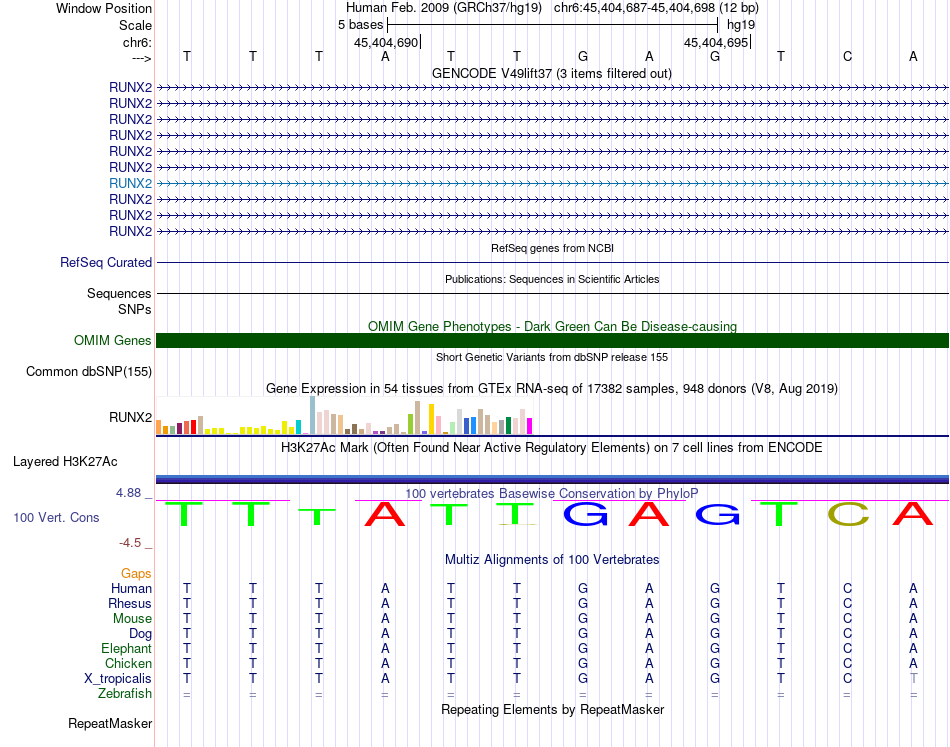The width and height of the screenshot is (950, 747).
Task: Open GENCODE V49lift37 track title
Action: pos(551,73)
